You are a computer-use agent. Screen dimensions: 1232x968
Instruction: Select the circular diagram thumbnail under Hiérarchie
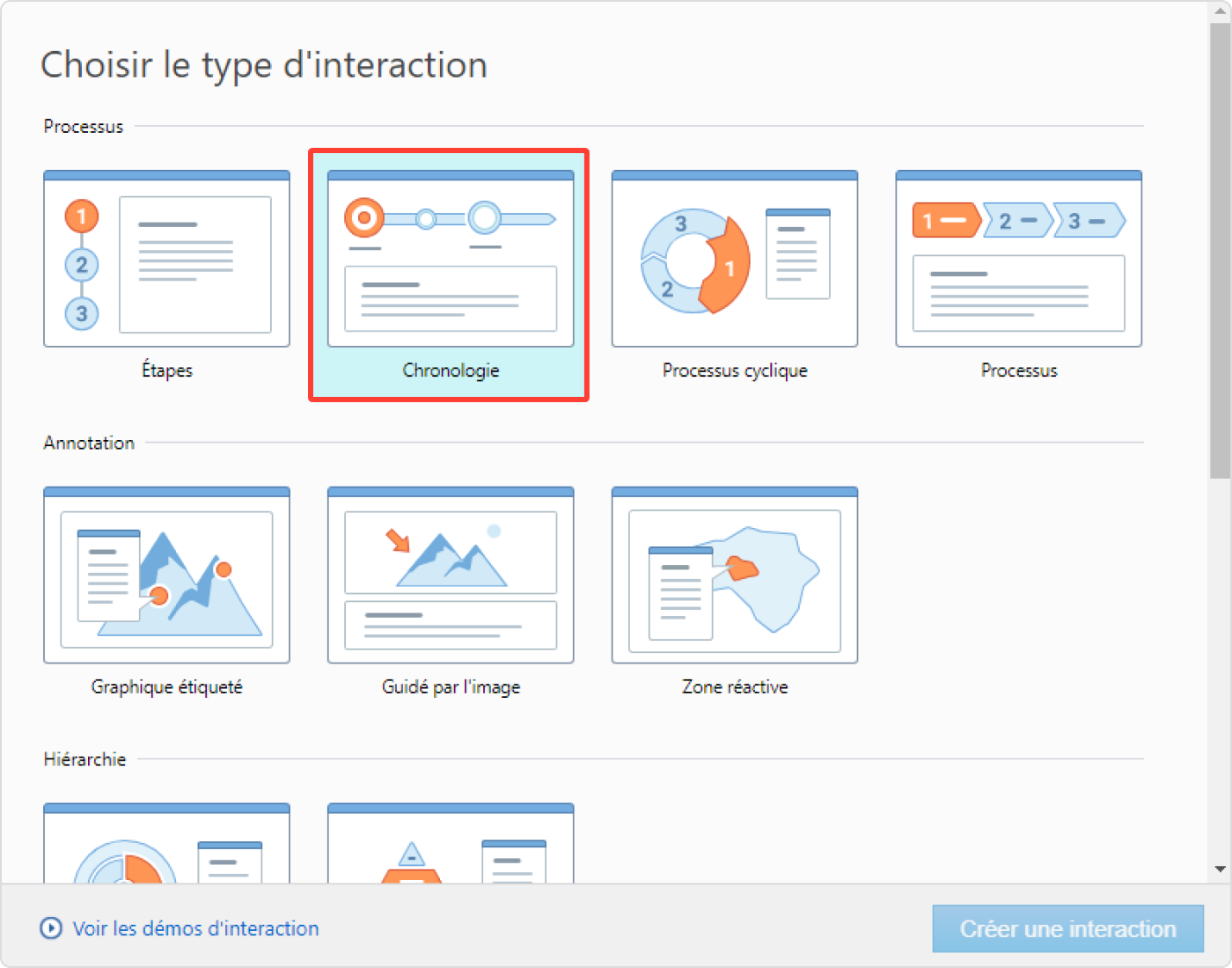tap(166, 843)
